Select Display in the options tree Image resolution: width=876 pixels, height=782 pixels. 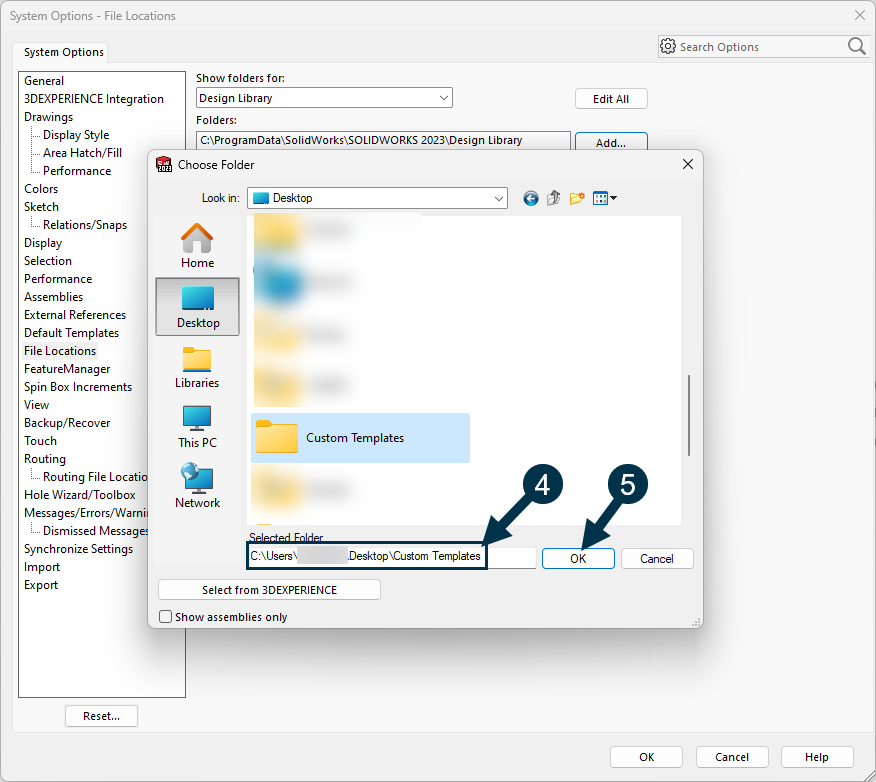pos(43,243)
